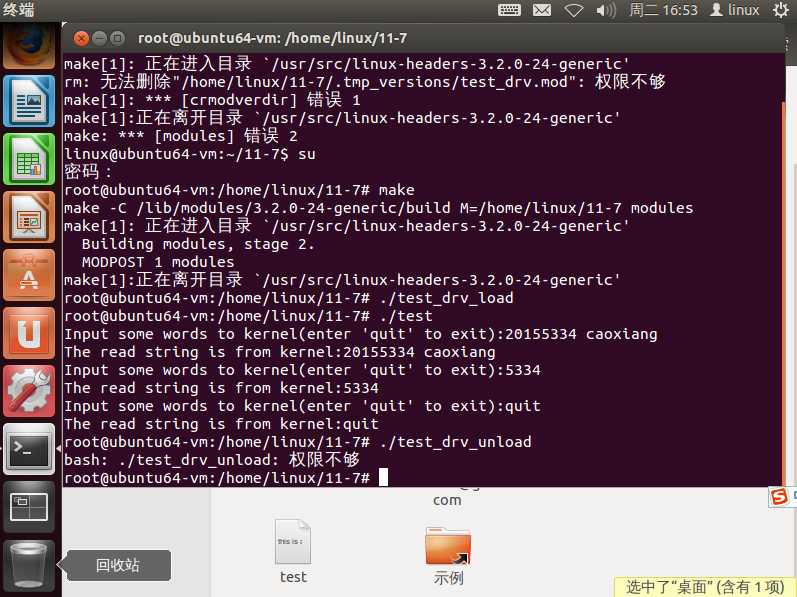Select the 示例 folder shortcut
Screen dimensions: 797x597
click(448, 555)
